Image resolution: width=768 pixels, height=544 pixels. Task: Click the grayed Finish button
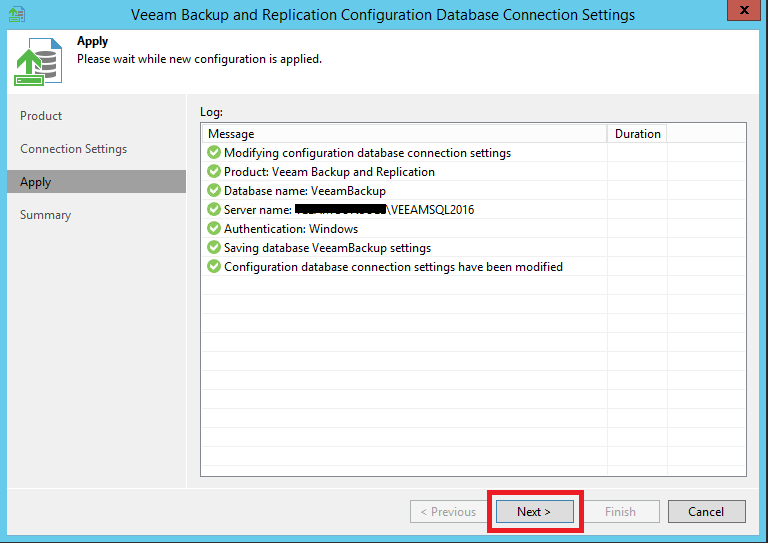pos(621,512)
